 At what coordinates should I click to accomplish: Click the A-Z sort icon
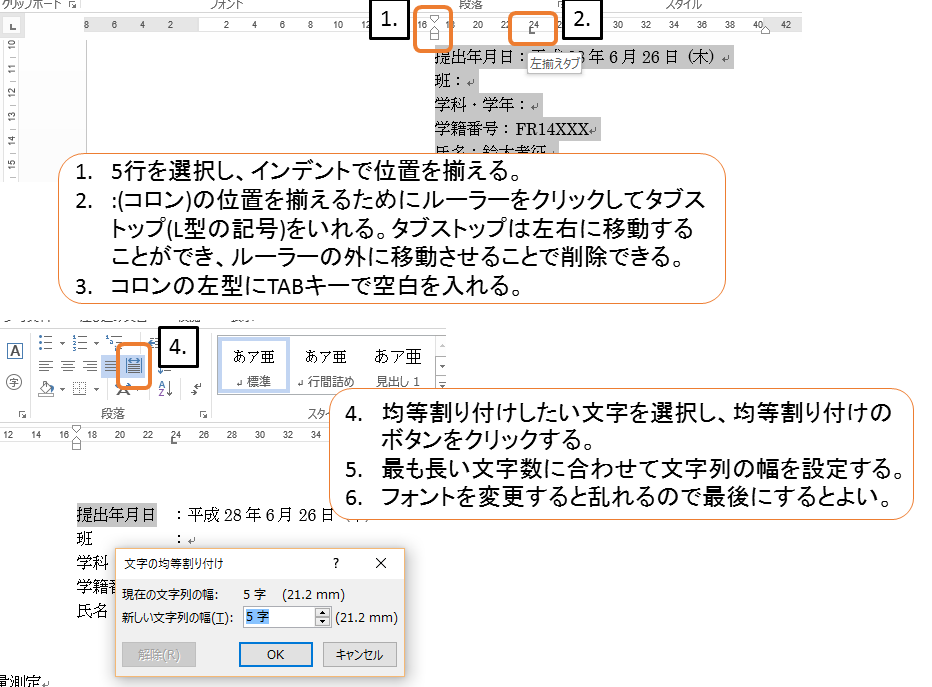click(x=166, y=388)
